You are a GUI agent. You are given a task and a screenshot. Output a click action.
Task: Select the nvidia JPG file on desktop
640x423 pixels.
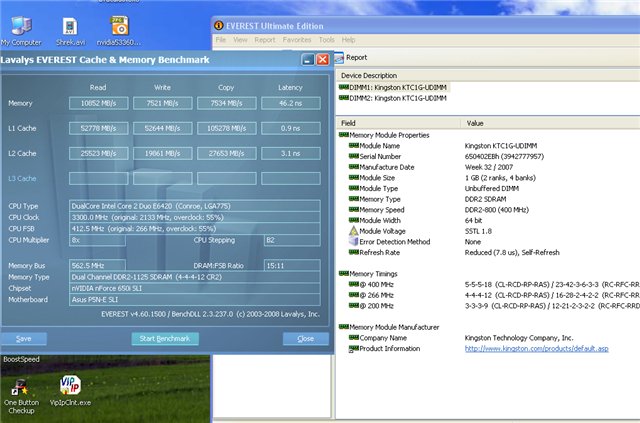[120, 27]
